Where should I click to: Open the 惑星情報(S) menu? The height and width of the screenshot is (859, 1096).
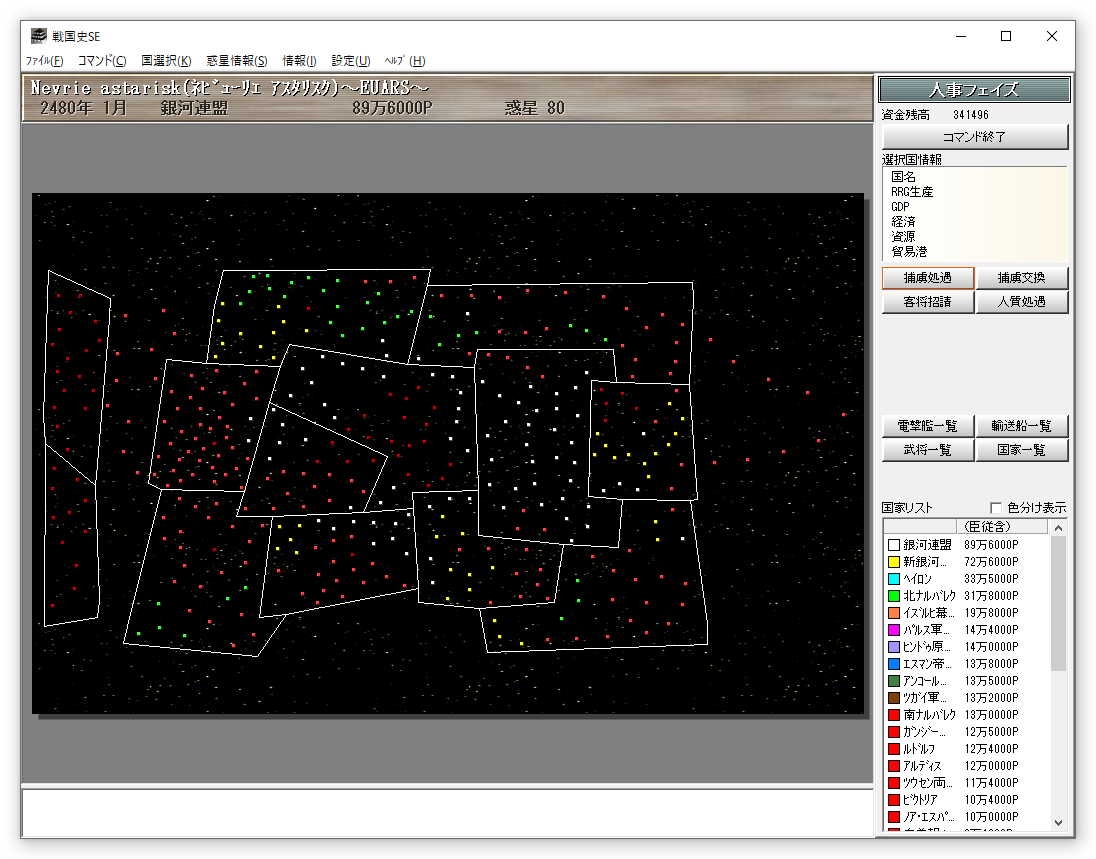tap(237, 61)
